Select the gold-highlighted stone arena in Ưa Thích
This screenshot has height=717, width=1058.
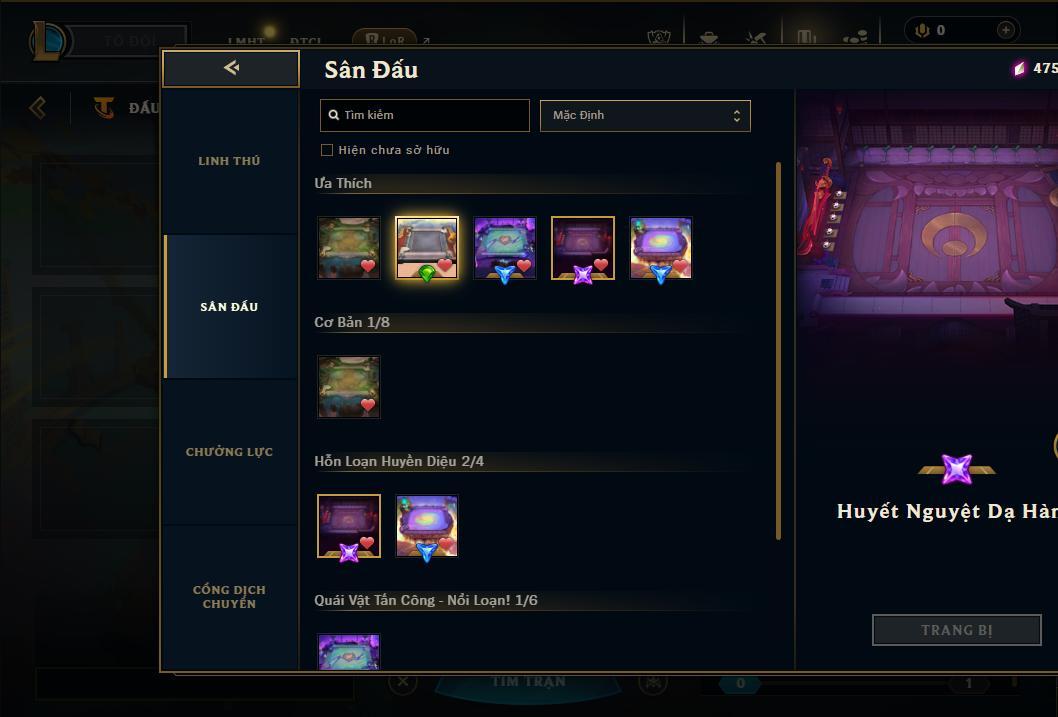(426, 248)
